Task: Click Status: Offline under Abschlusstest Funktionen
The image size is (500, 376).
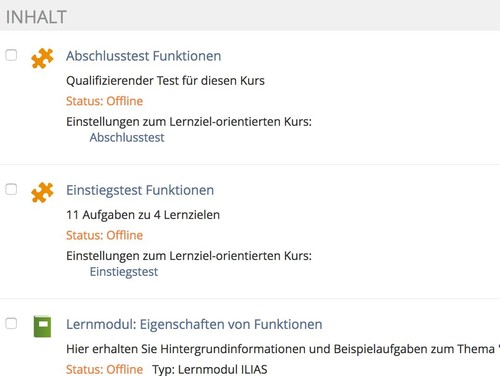Action: tap(104, 101)
